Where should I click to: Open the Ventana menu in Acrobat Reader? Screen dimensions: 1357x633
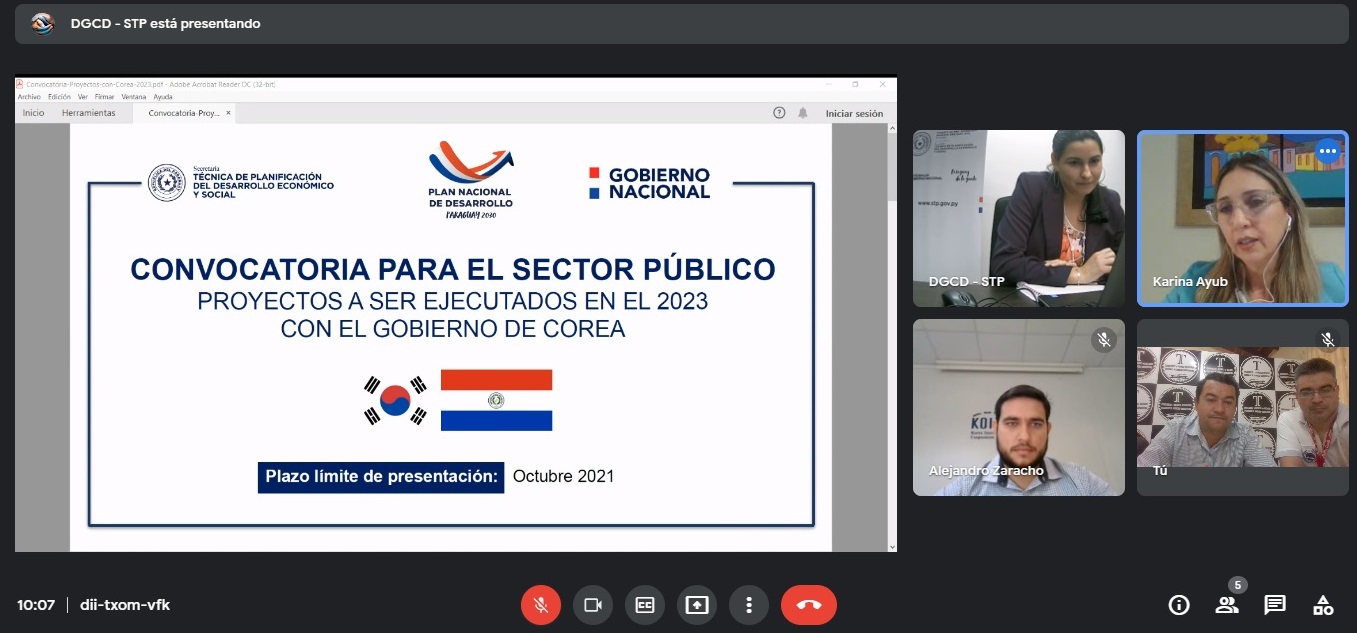pos(134,97)
